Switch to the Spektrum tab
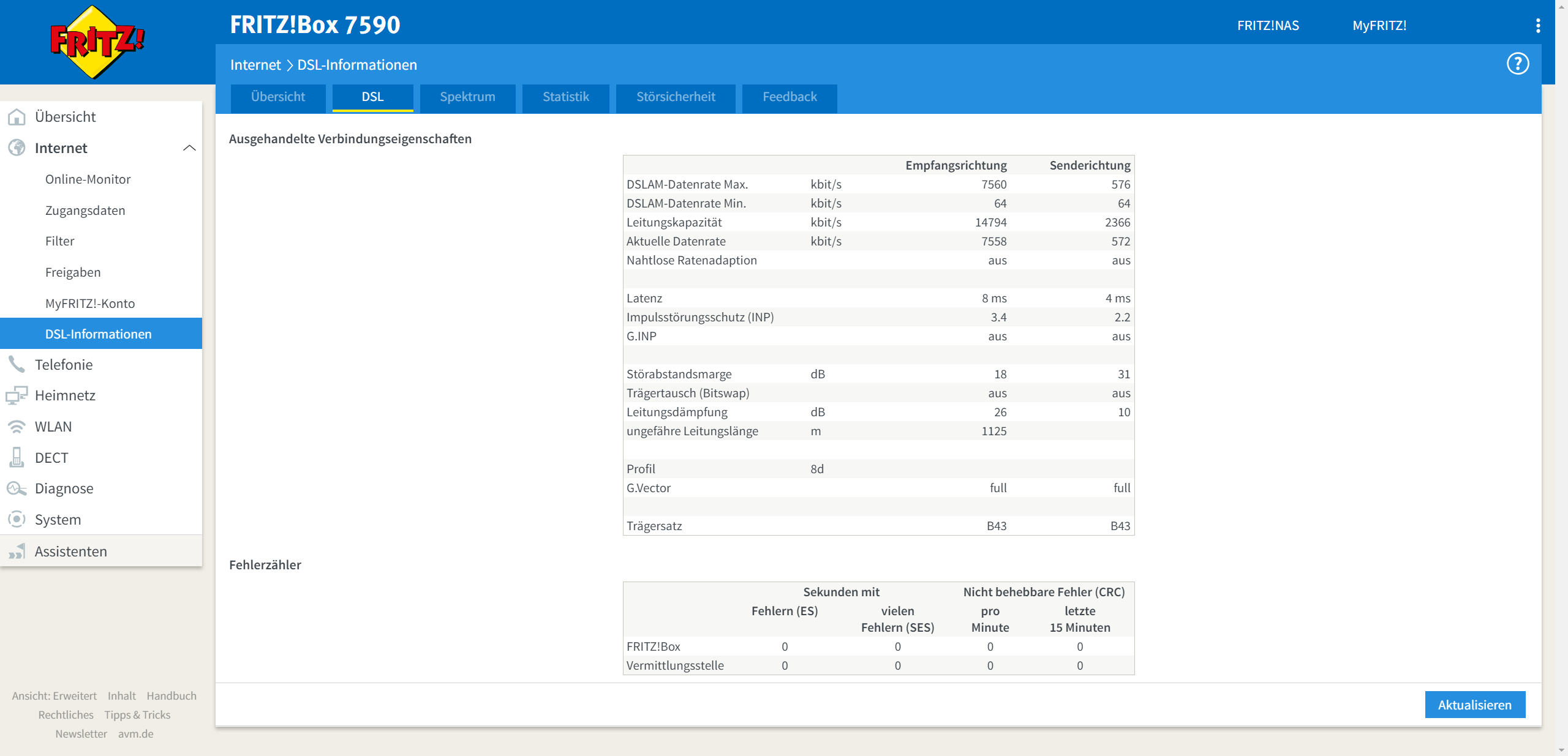1568x756 pixels. pos(467,97)
